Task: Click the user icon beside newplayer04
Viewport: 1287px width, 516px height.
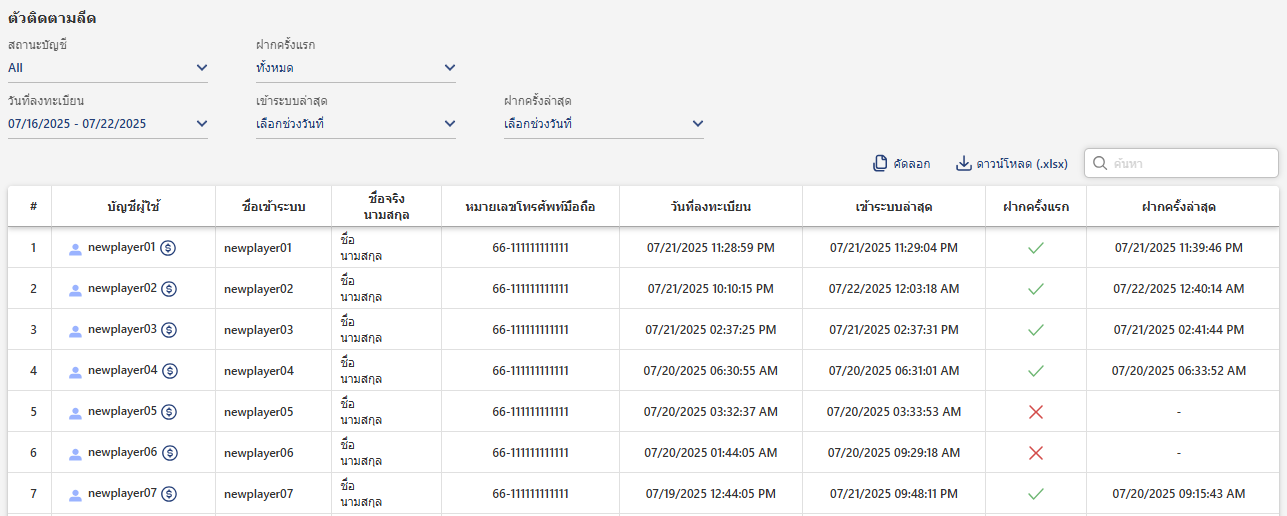Action: point(75,372)
